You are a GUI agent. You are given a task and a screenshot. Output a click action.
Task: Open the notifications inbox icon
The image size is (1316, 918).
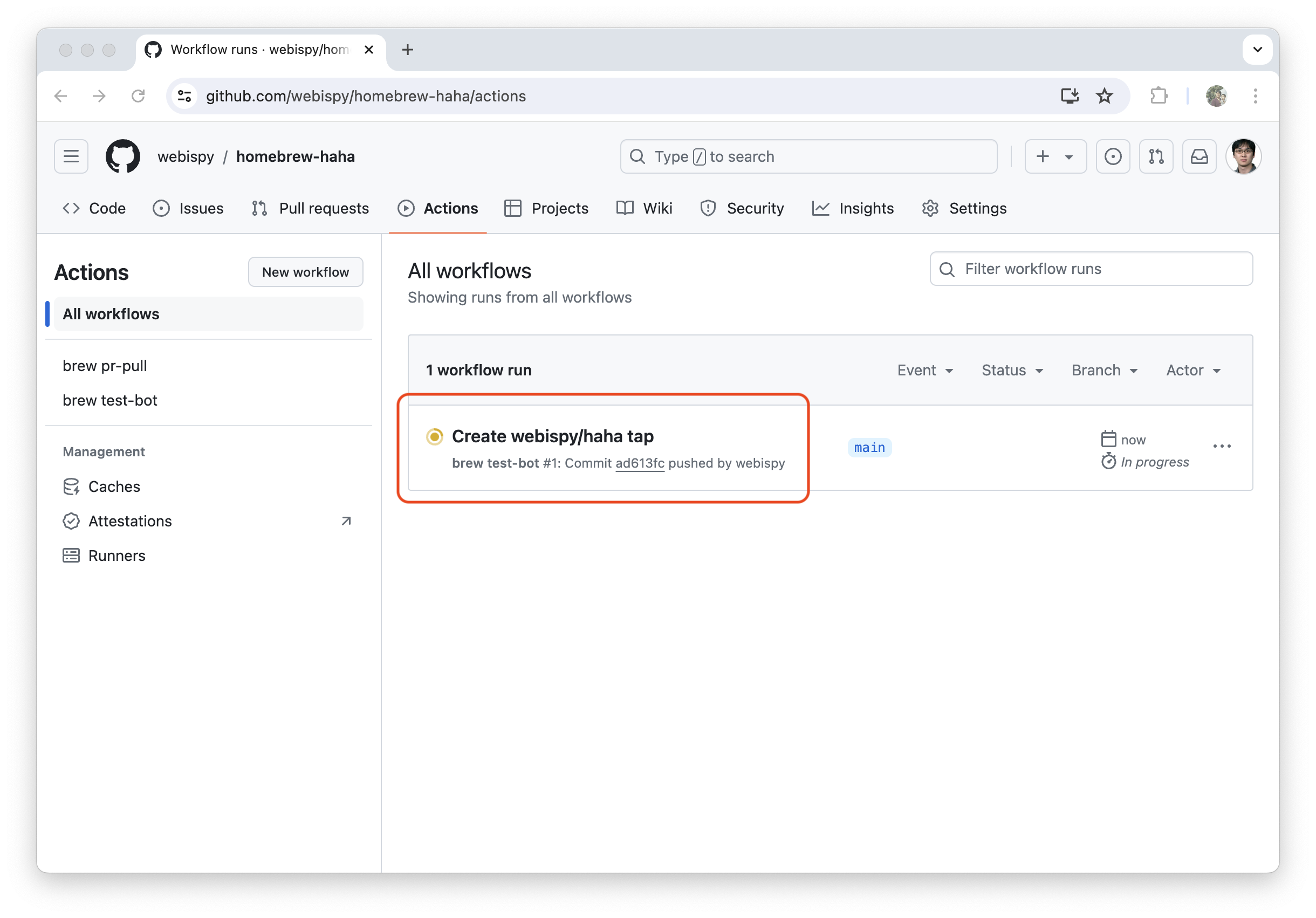coord(1199,156)
